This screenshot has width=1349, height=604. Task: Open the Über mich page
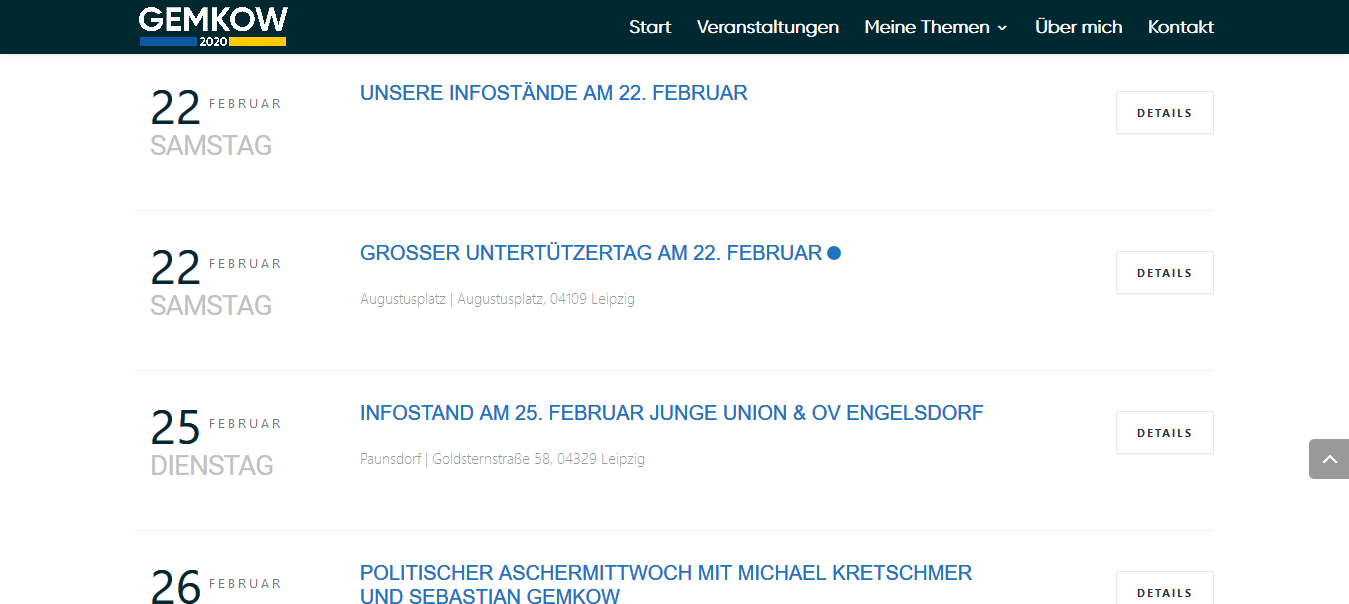coord(1078,27)
